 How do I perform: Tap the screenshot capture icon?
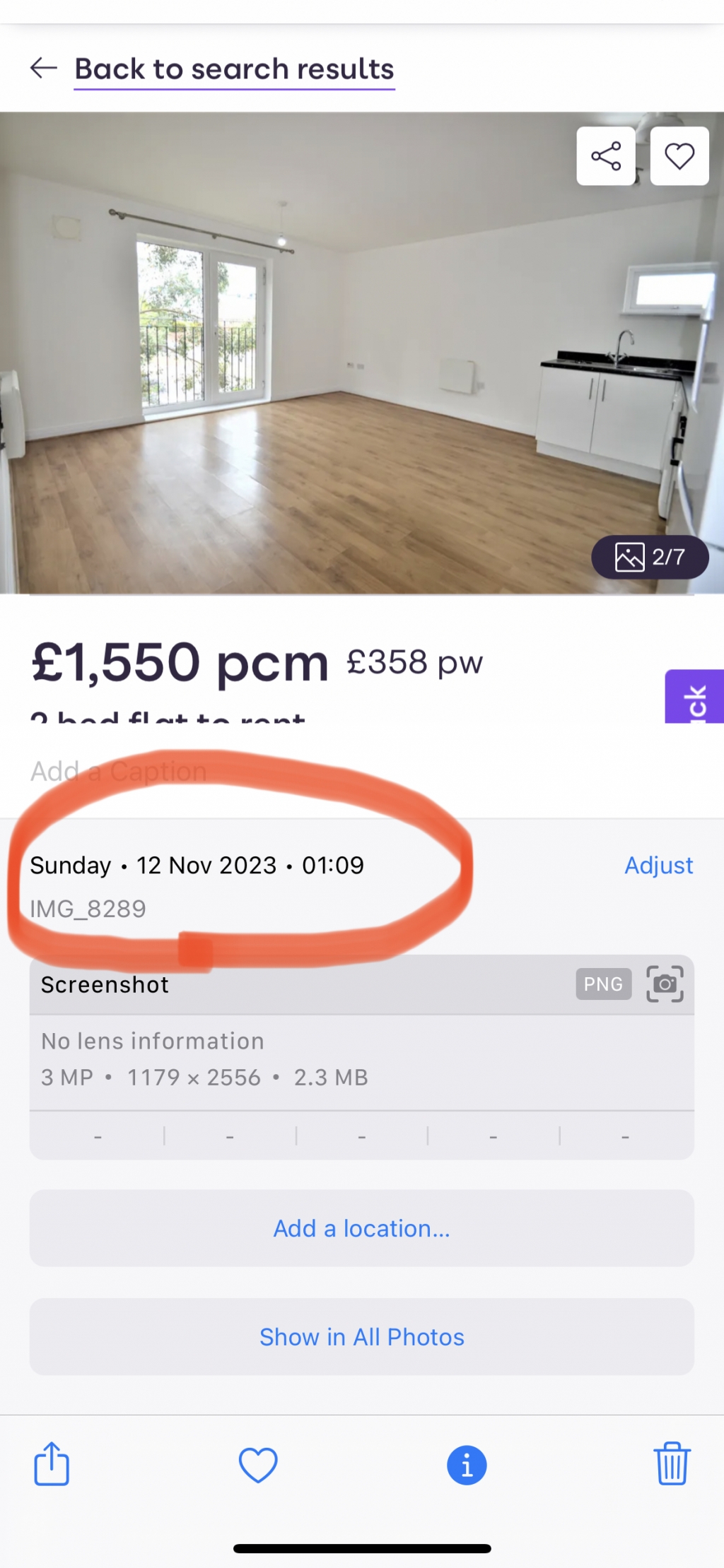[665, 984]
